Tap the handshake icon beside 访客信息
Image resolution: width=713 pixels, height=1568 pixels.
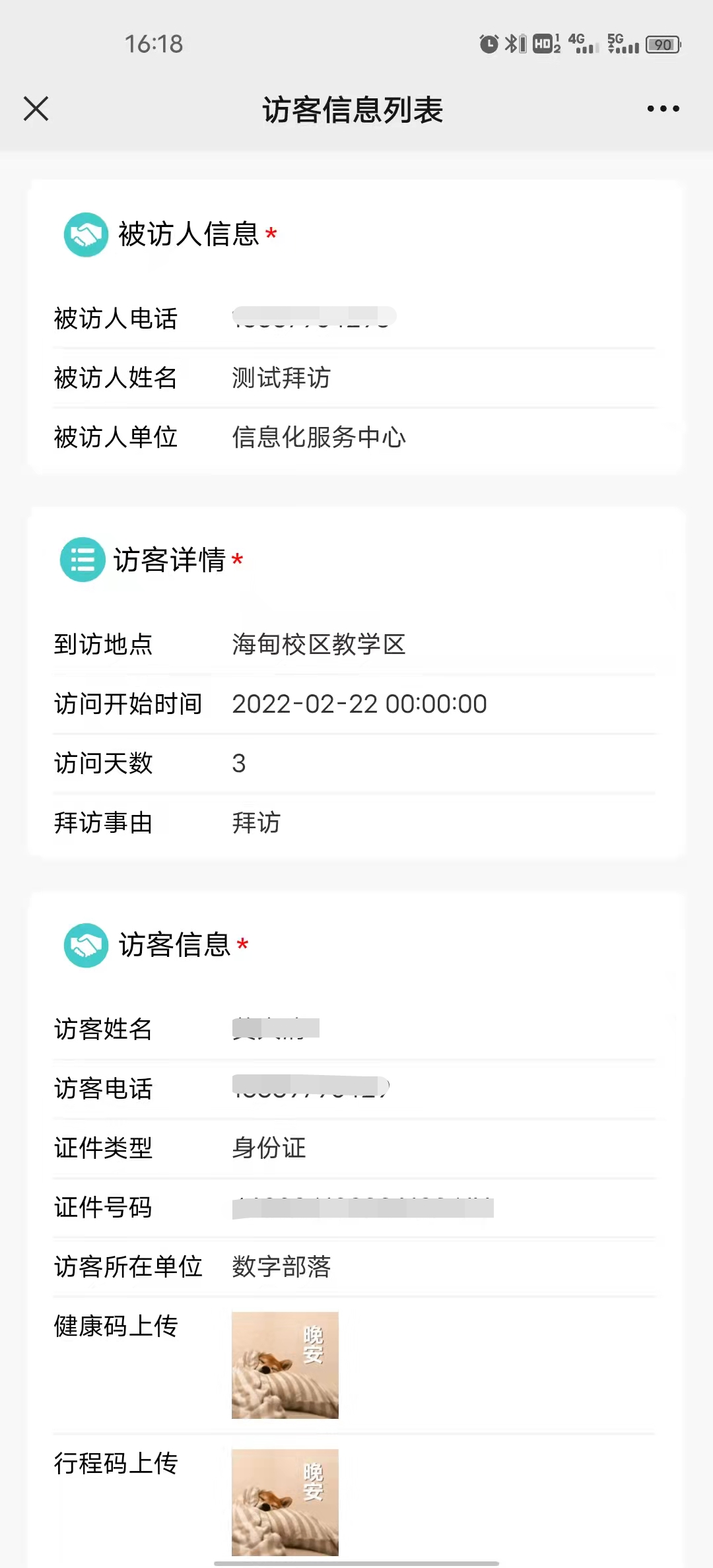pos(86,945)
